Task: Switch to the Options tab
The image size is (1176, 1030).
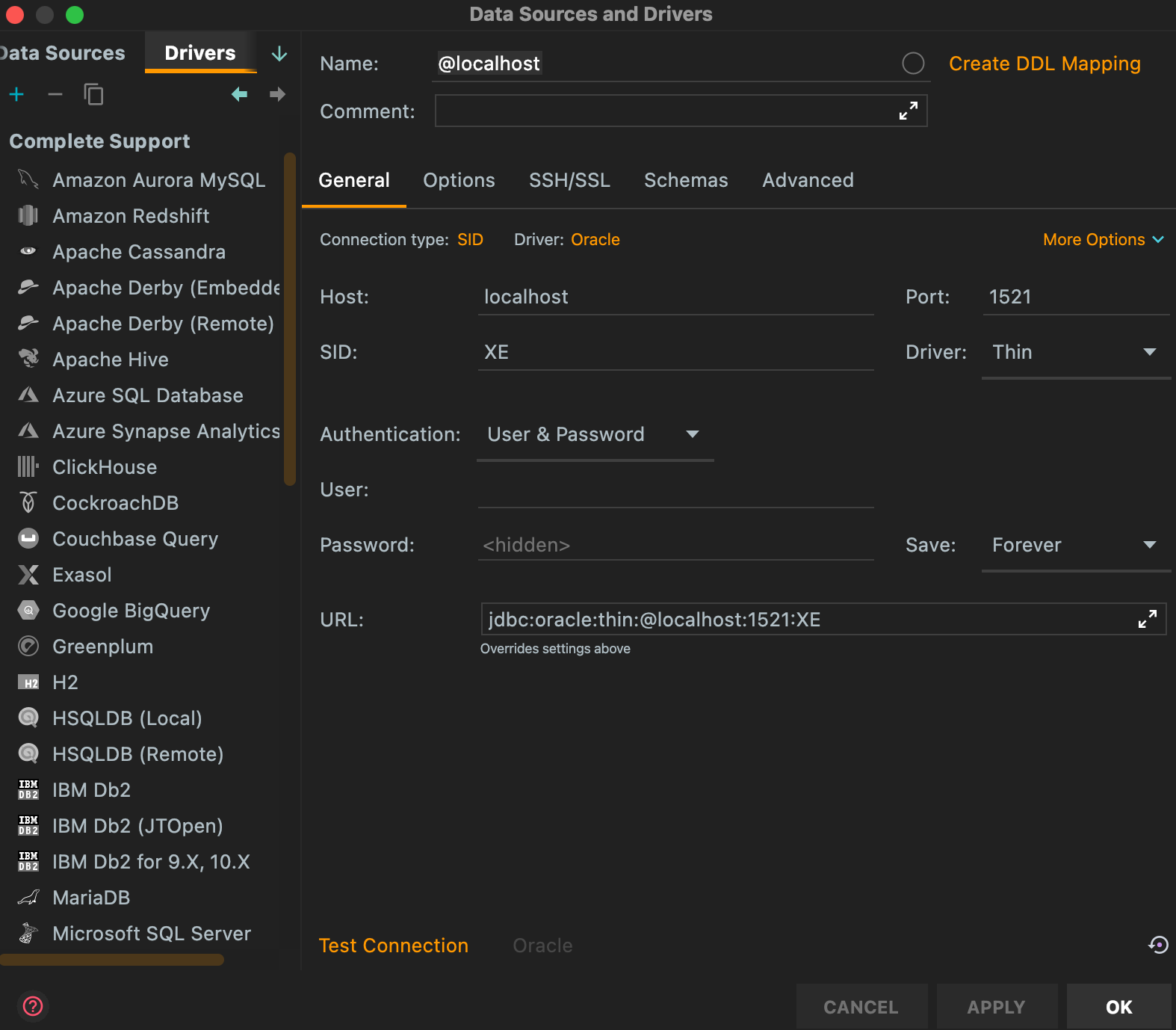Action: [x=459, y=180]
